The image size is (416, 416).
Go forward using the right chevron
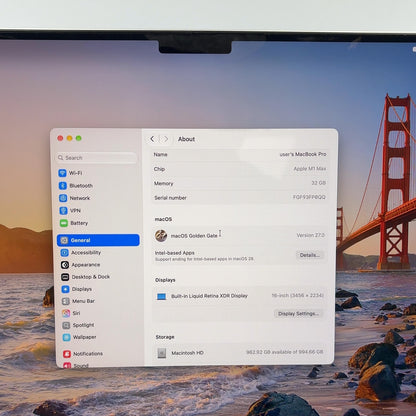click(166, 139)
